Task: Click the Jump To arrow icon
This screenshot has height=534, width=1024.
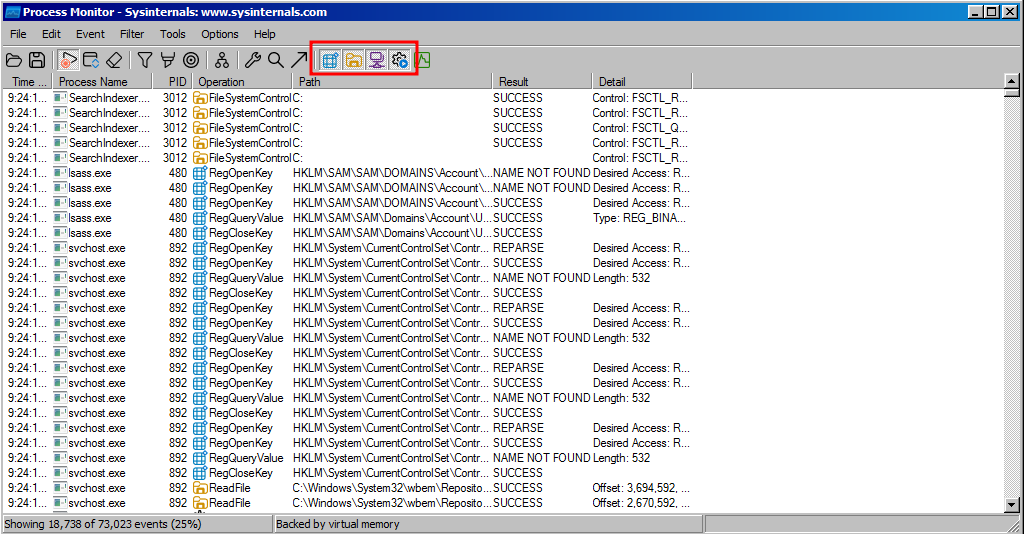Action: [299, 60]
